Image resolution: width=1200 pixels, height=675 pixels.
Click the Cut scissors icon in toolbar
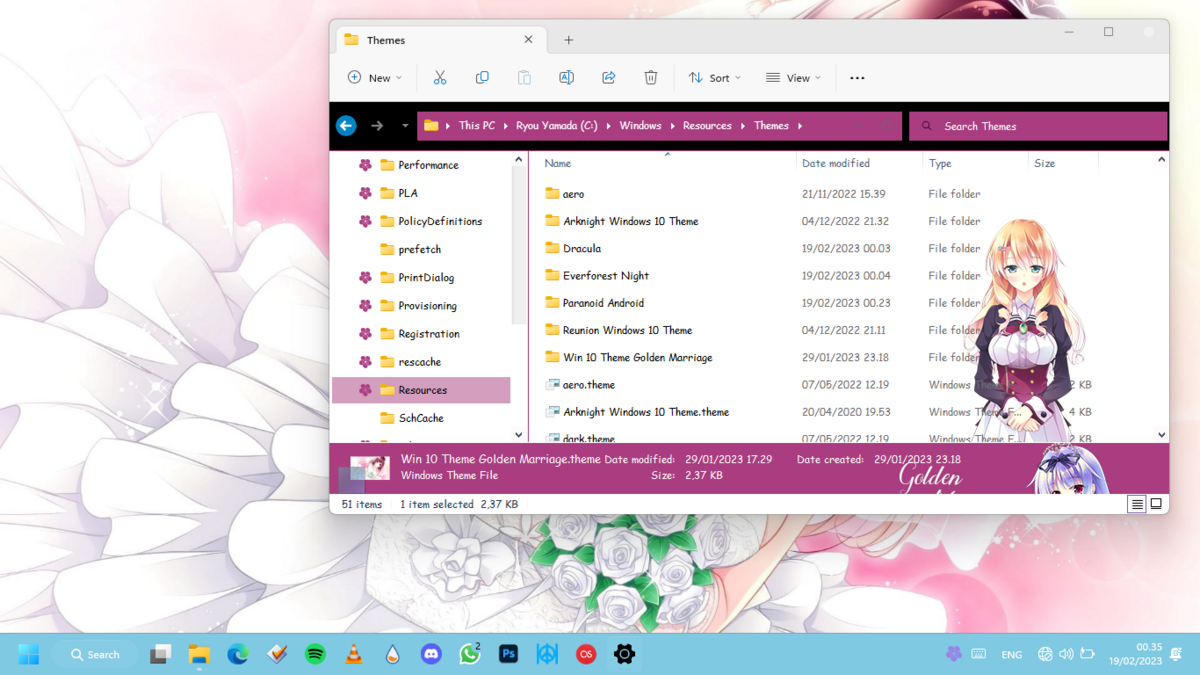[x=440, y=78]
